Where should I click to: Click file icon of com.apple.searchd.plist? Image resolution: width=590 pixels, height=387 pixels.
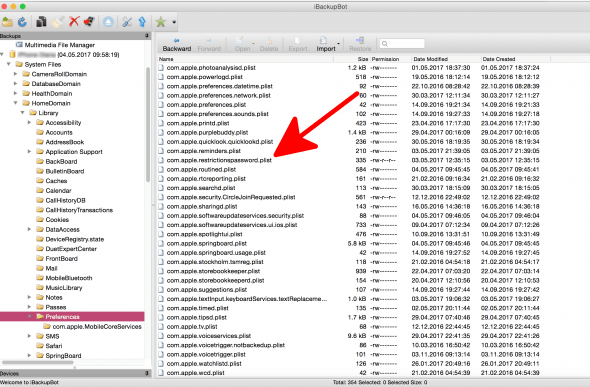click(x=161, y=188)
